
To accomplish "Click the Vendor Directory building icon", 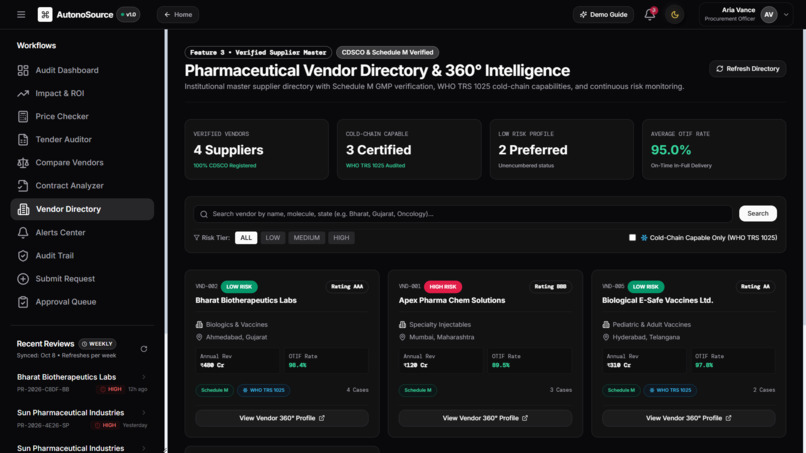I will 23,209.
